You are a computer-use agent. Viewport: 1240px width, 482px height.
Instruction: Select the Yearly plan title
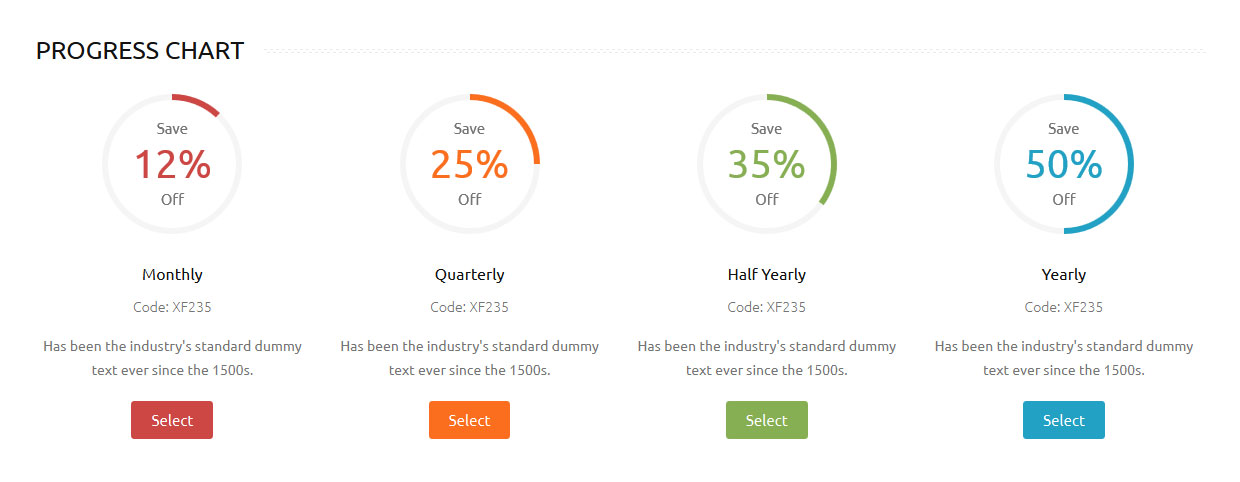[x=1063, y=274]
